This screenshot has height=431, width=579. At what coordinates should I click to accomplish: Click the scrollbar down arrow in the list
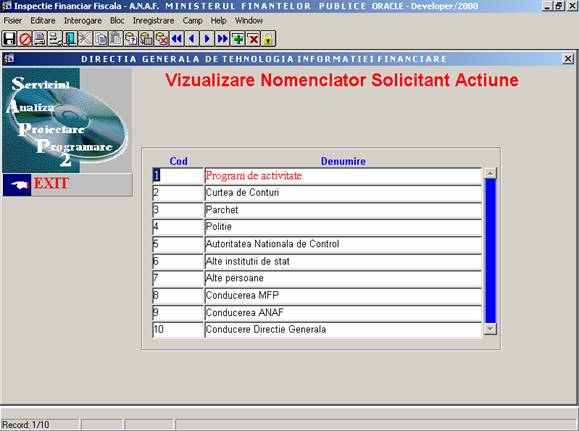pyautogui.click(x=490, y=329)
